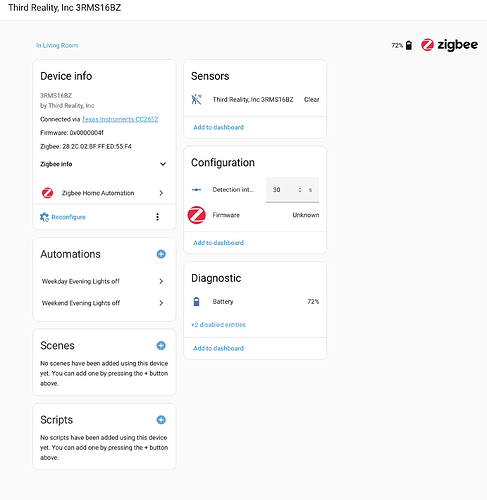The image size is (487, 500).
Task: Open the Texas Instruments CC2652 link
Action: [x=120, y=119]
